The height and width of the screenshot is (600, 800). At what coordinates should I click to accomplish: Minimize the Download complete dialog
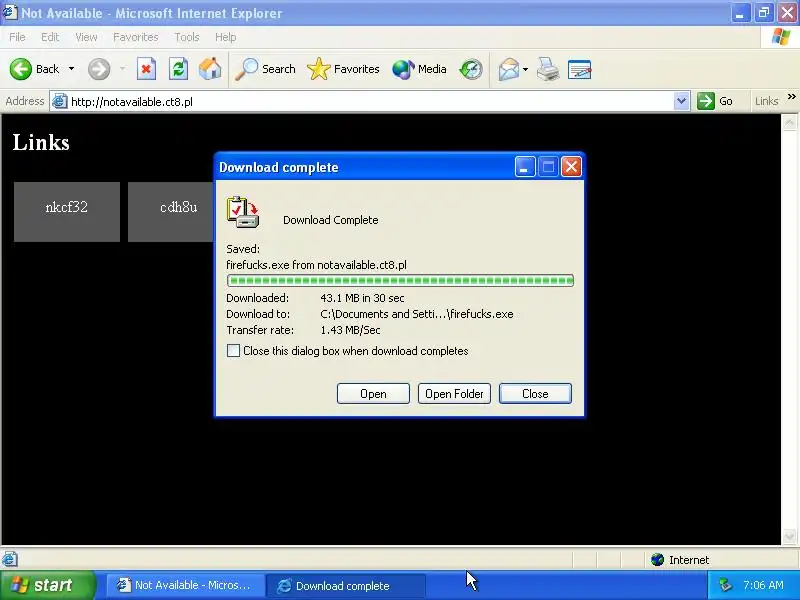pos(524,167)
